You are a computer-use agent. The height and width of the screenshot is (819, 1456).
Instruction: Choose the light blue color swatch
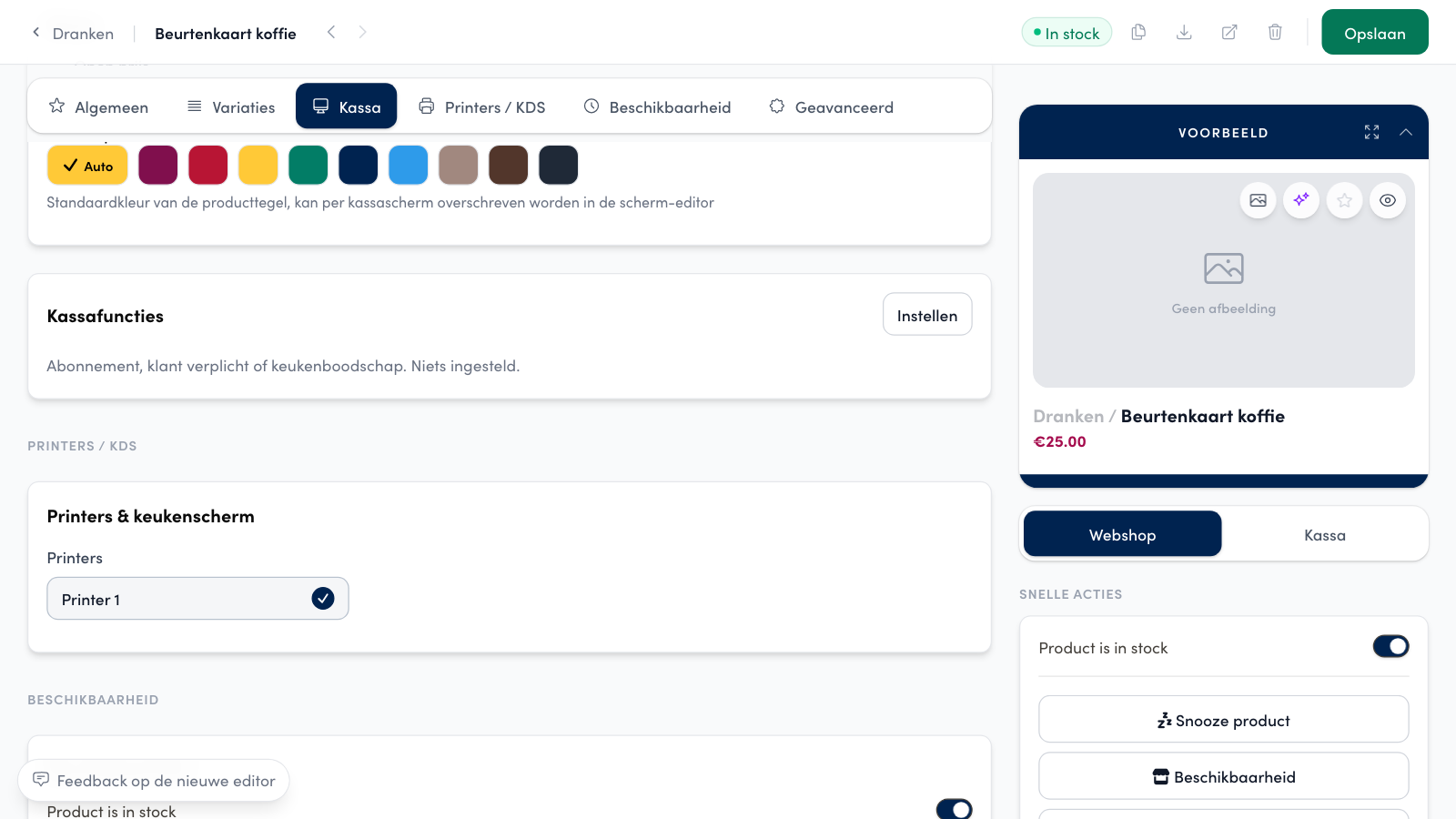tap(409, 166)
